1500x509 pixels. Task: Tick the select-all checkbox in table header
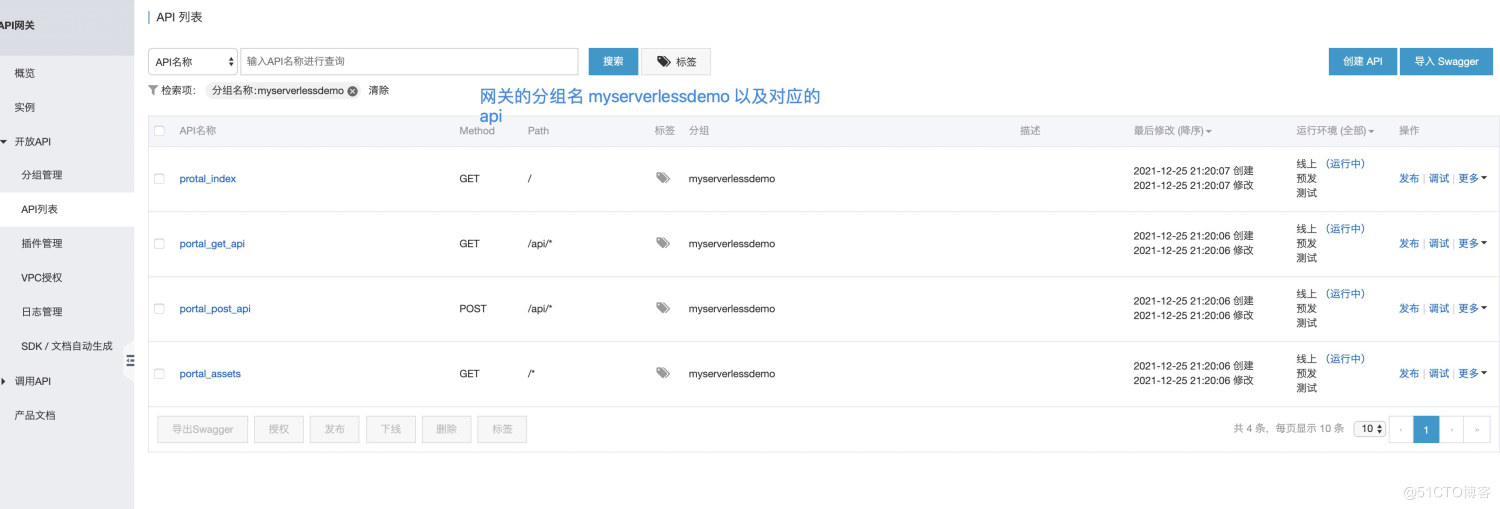point(159,131)
